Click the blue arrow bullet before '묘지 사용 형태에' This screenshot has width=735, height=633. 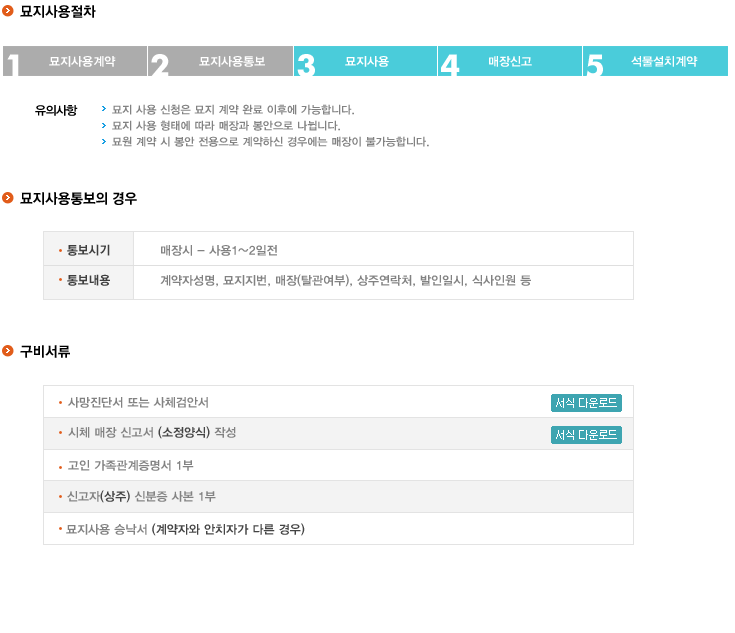tap(104, 125)
